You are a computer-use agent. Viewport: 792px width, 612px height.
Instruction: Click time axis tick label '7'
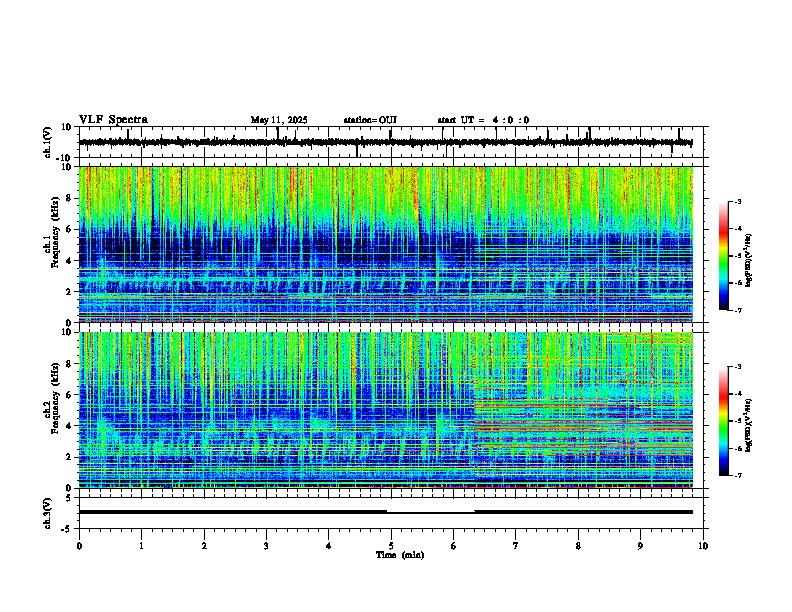tap(516, 546)
